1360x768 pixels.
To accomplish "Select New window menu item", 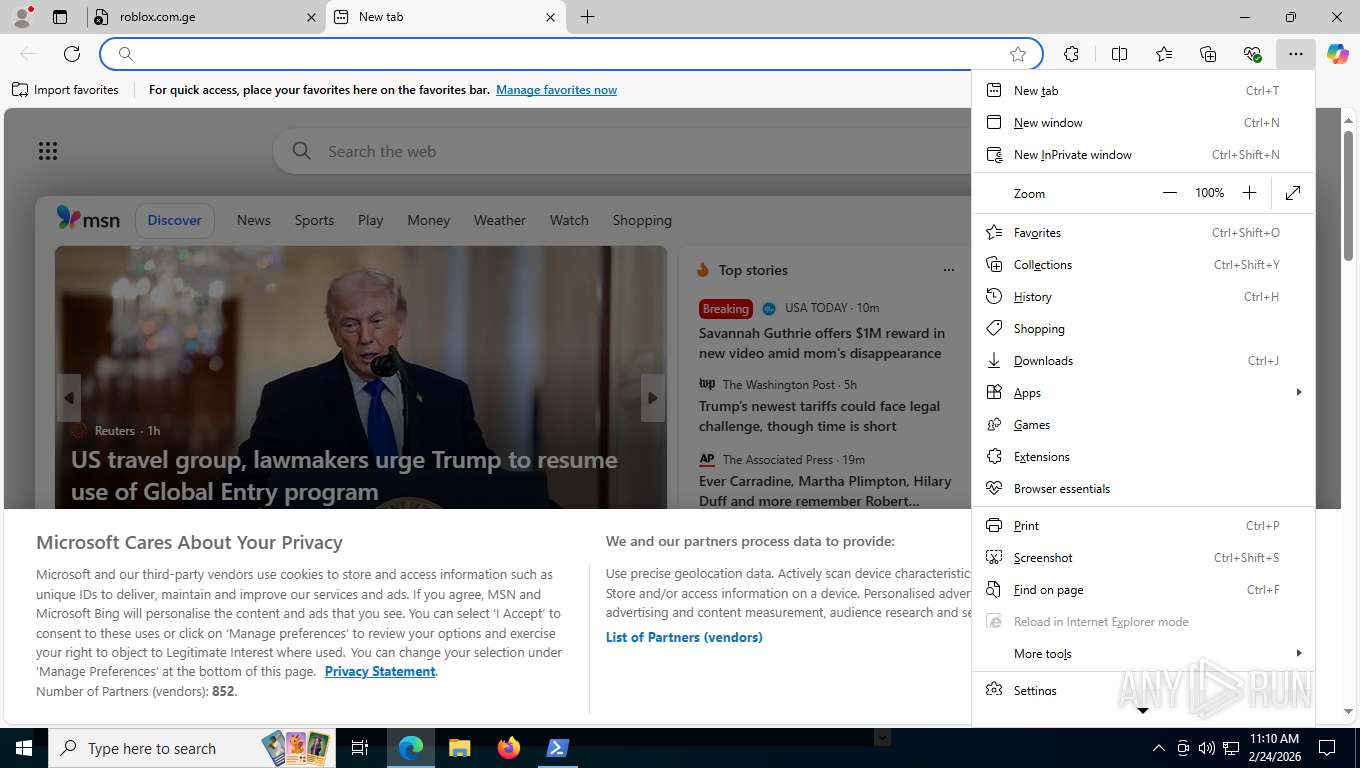I will tap(1143, 122).
